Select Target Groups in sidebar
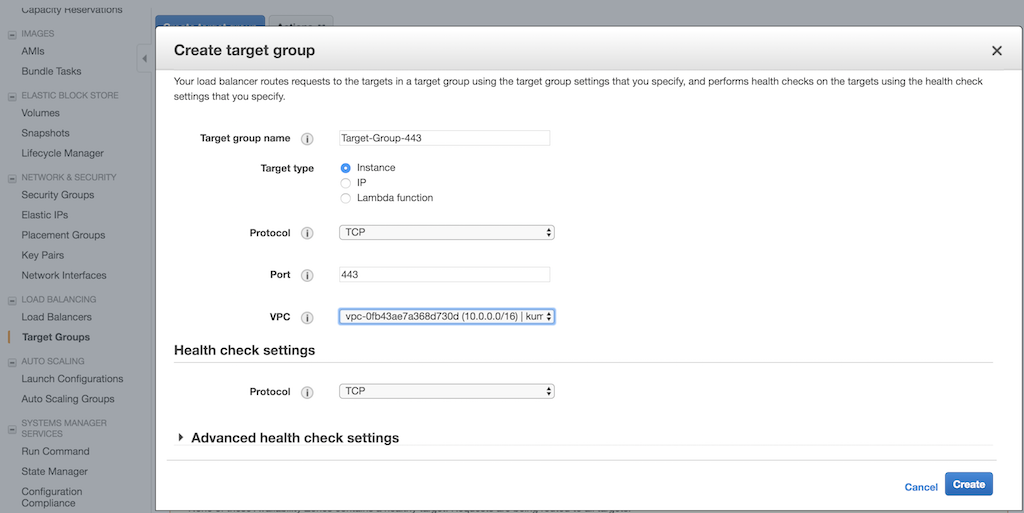Image resolution: width=1024 pixels, height=513 pixels. 56,337
